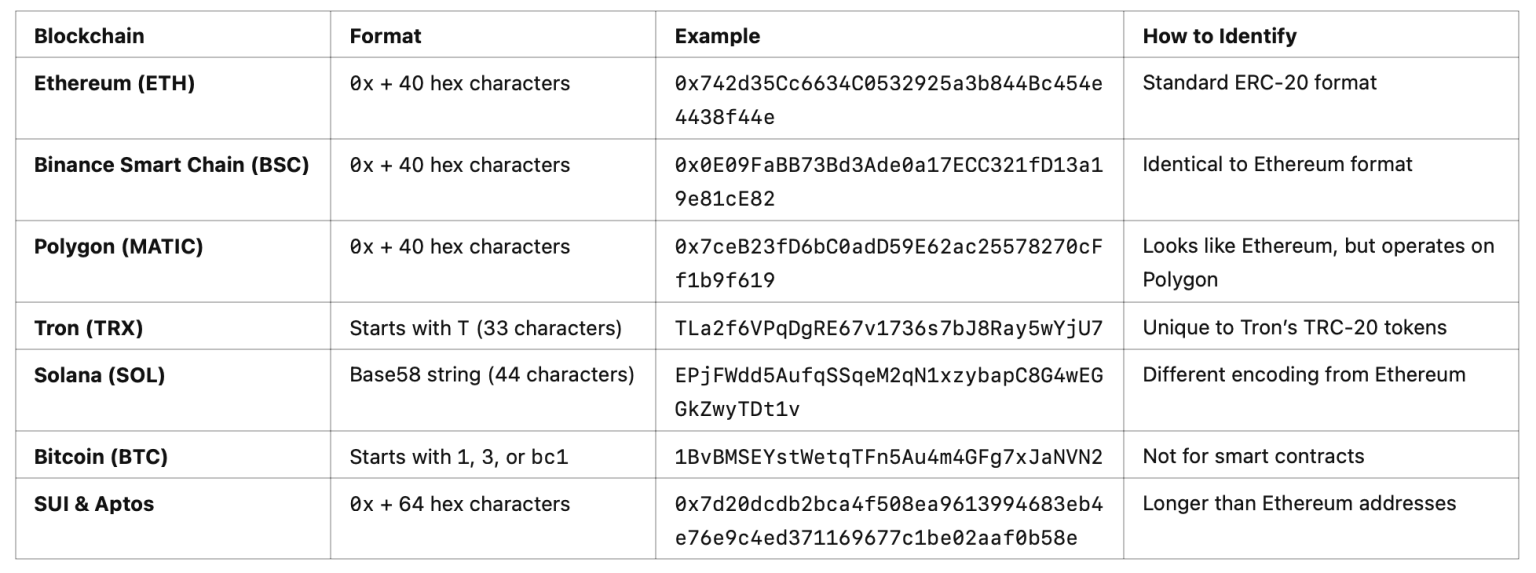The height and width of the screenshot is (573, 1536).
Task: Select the SUI & Aptos row label
Action: (94, 504)
